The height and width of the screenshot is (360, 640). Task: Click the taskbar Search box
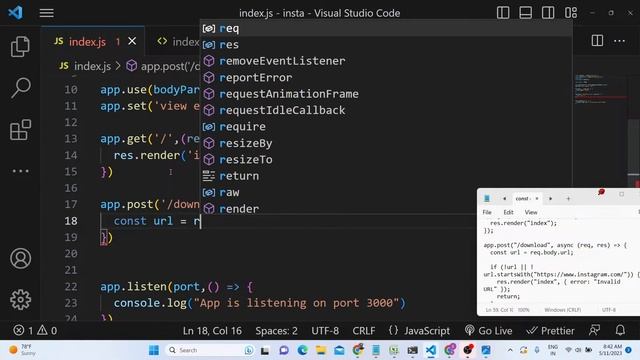[x=210, y=350]
